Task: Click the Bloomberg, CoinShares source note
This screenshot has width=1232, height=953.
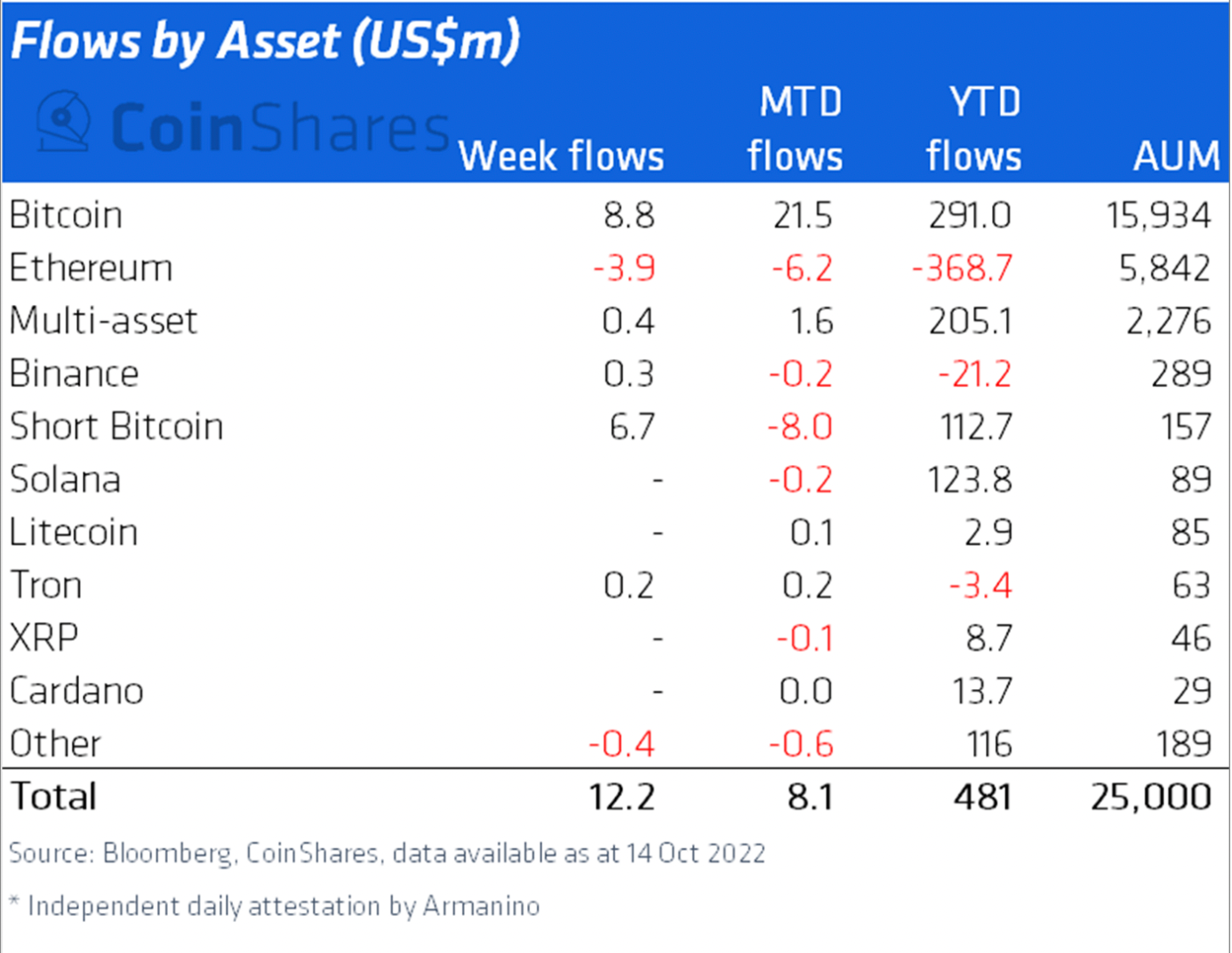Action: [x=387, y=853]
